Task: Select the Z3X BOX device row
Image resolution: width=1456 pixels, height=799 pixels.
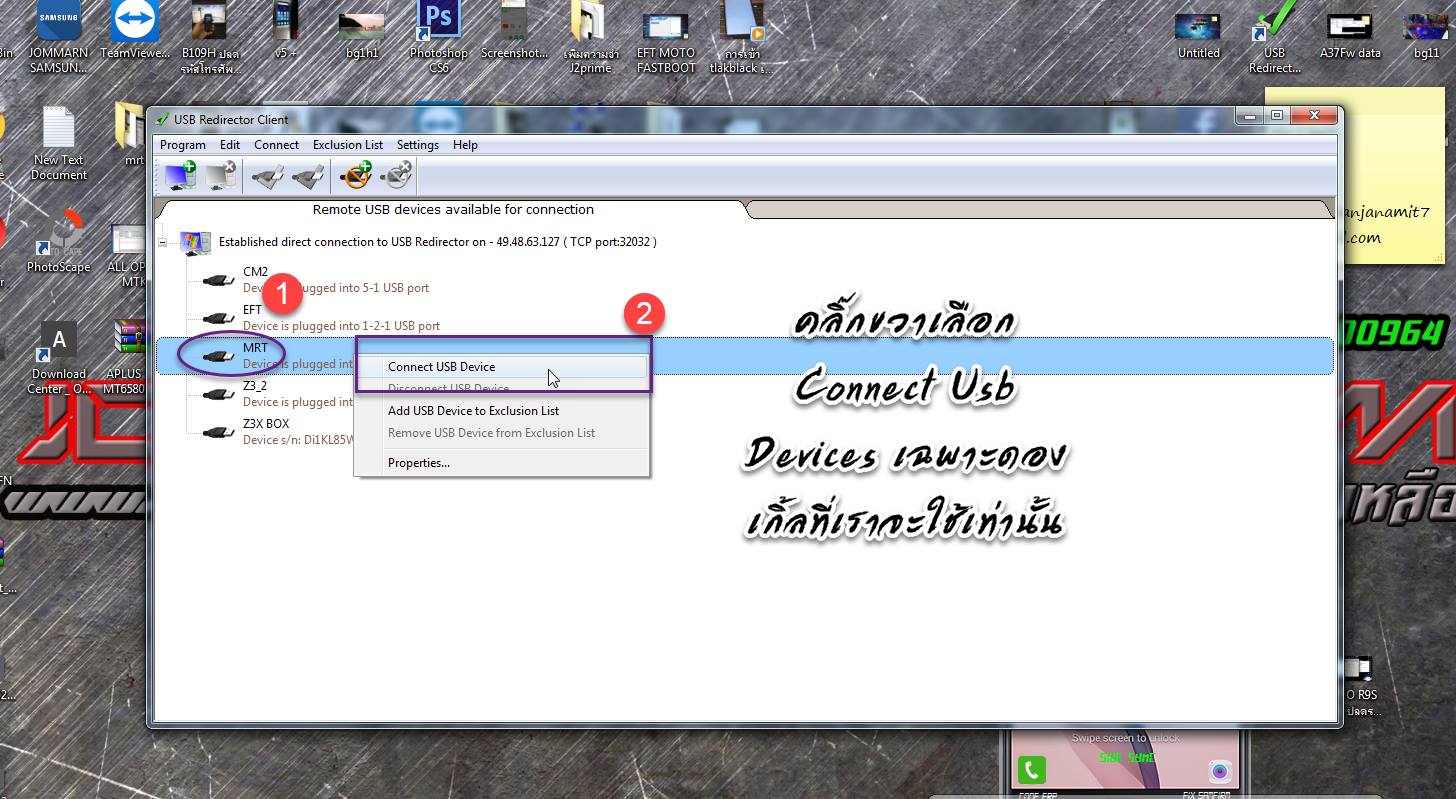Action: tap(745, 432)
